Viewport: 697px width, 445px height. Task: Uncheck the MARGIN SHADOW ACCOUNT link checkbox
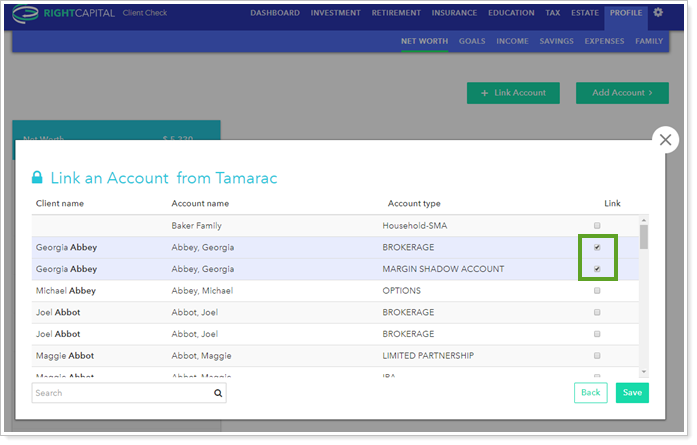(x=597, y=269)
